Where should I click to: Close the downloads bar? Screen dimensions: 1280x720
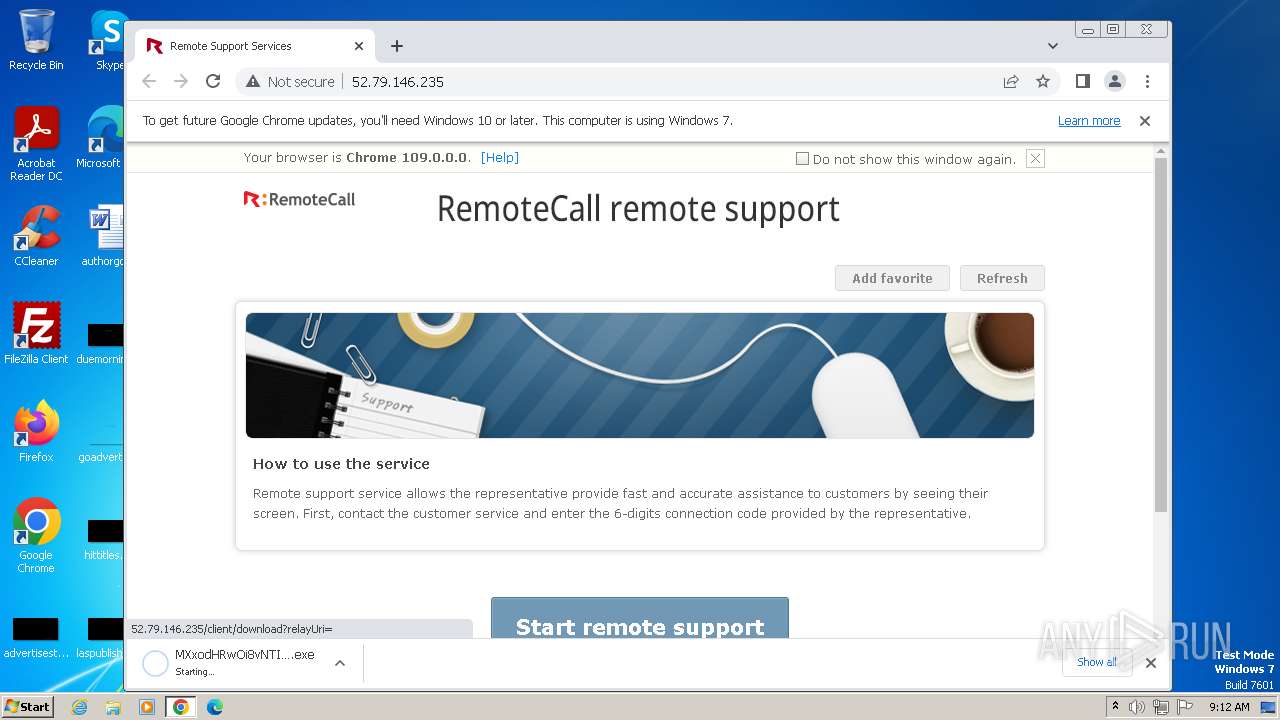(x=1151, y=663)
